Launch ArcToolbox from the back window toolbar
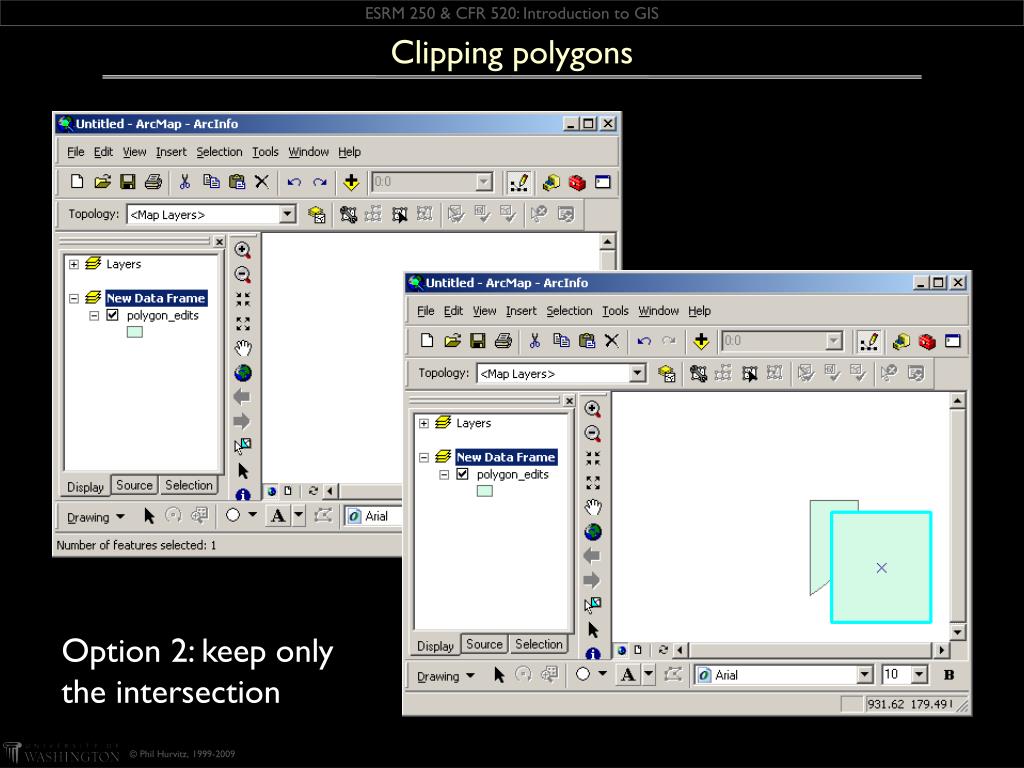The width and height of the screenshot is (1024, 768). tap(577, 182)
